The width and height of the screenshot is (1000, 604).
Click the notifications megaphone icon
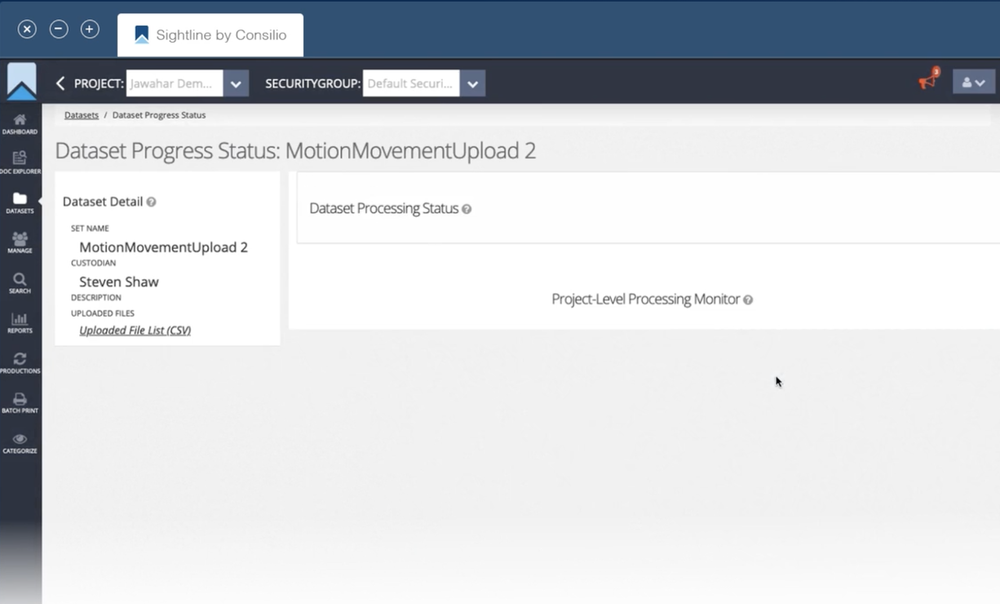[x=928, y=82]
